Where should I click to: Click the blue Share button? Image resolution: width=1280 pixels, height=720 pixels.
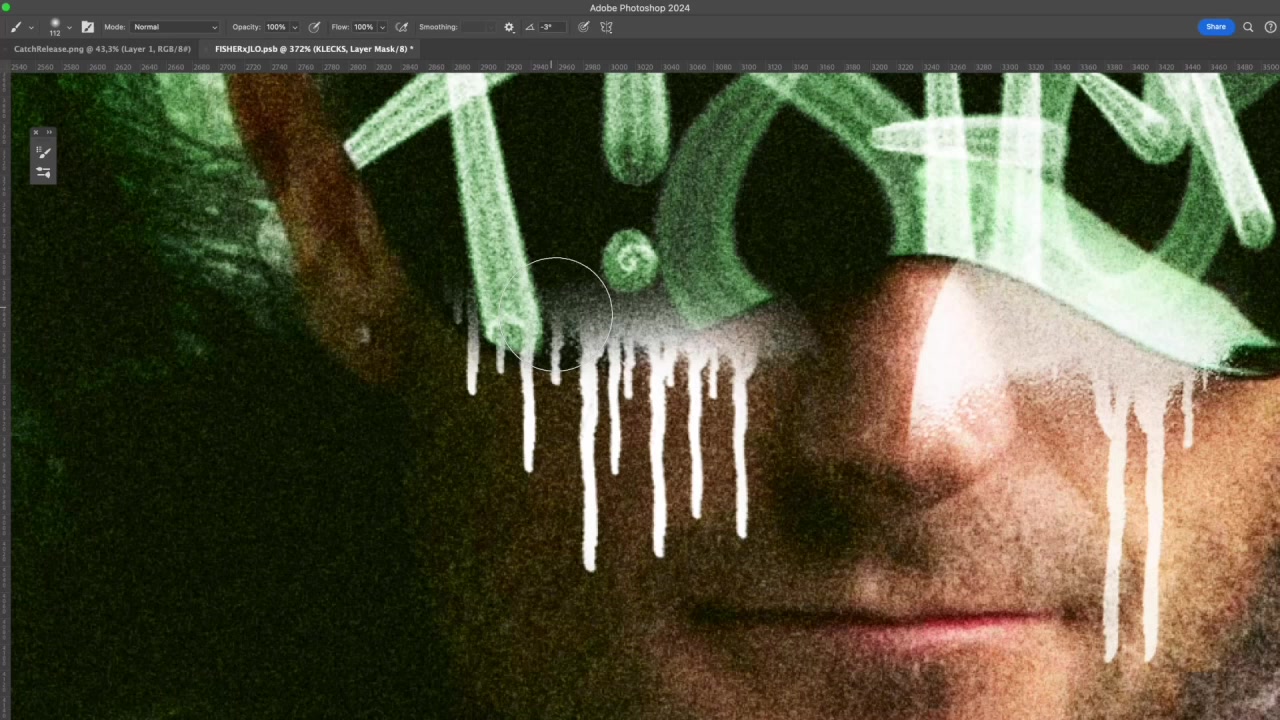tap(1215, 27)
